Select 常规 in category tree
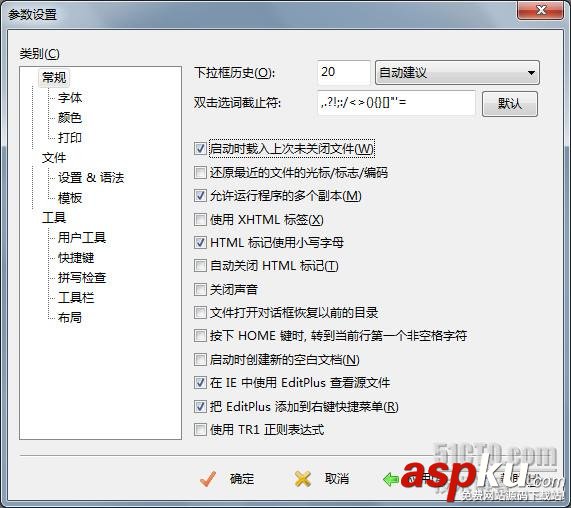This screenshot has width=571, height=508. pyautogui.click(x=54, y=78)
